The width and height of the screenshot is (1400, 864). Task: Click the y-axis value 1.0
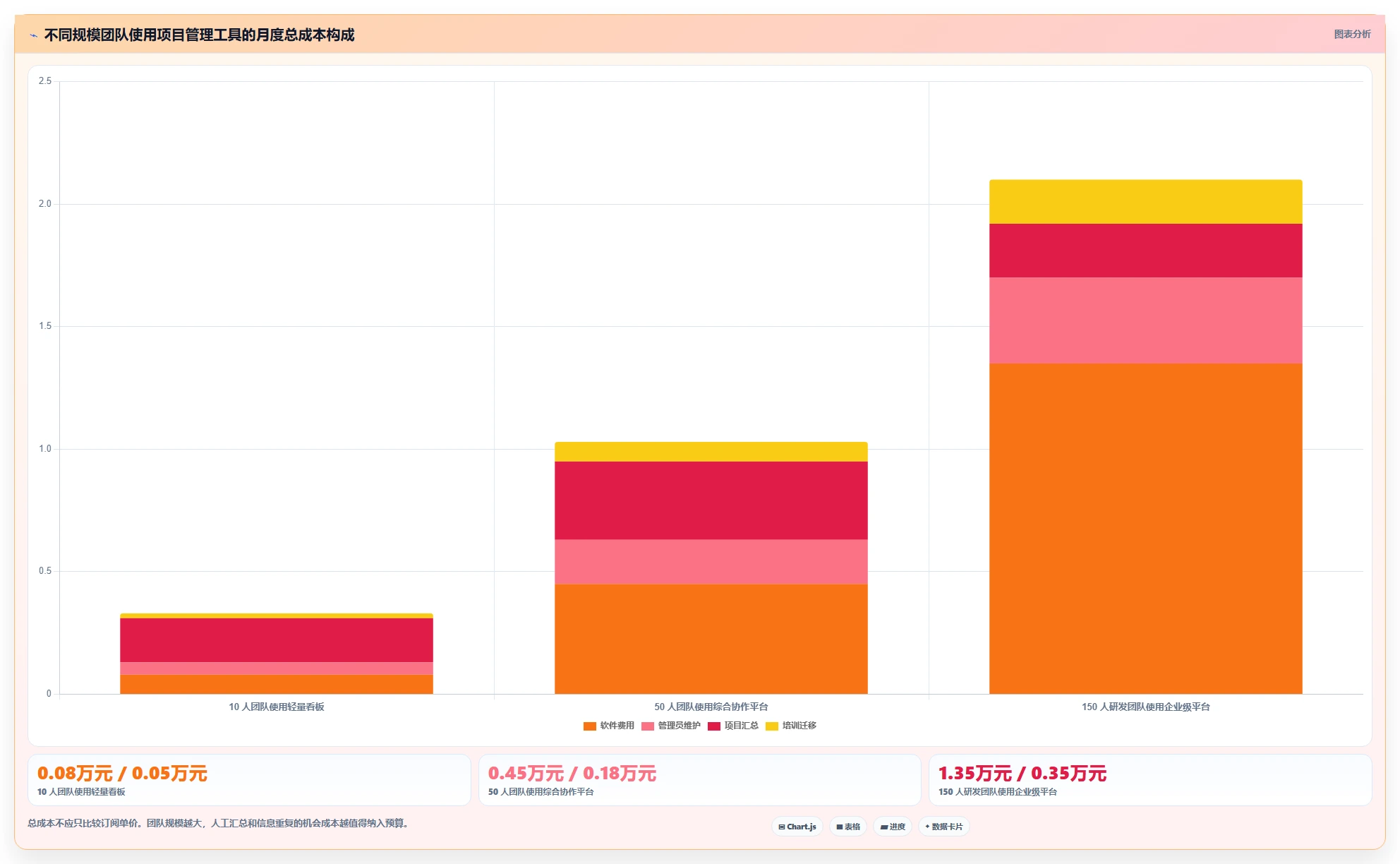coord(45,449)
